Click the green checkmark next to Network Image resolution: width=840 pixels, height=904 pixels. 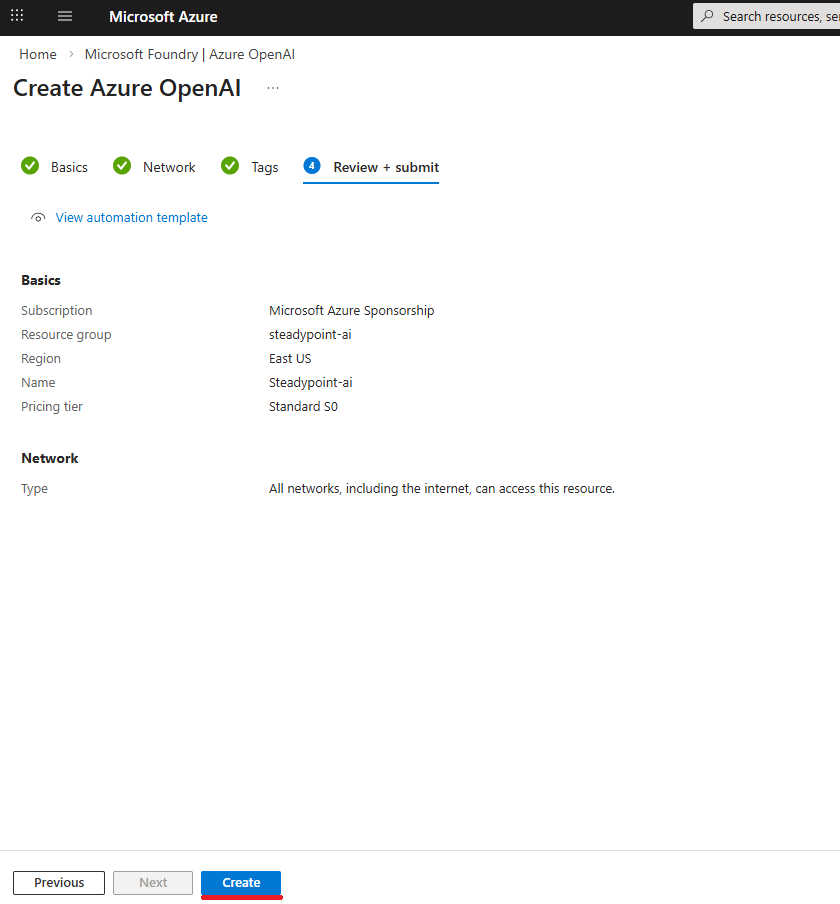pyautogui.click(x=122, y=166)
